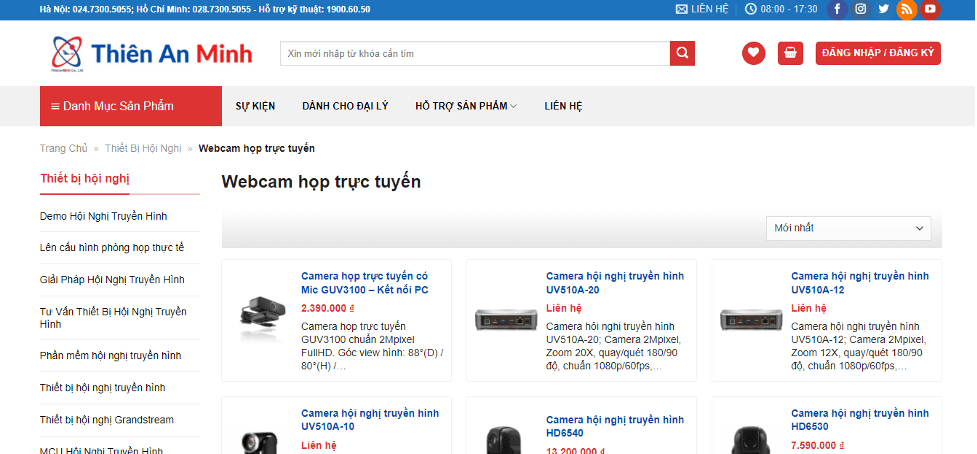977x454 pixels.
Task: Open the Facebook social icon
Action: (837, 9)
